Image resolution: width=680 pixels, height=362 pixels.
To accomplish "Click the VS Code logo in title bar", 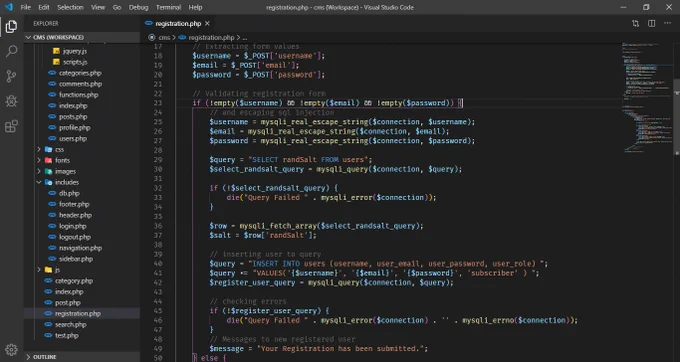I will click(8, 7).
